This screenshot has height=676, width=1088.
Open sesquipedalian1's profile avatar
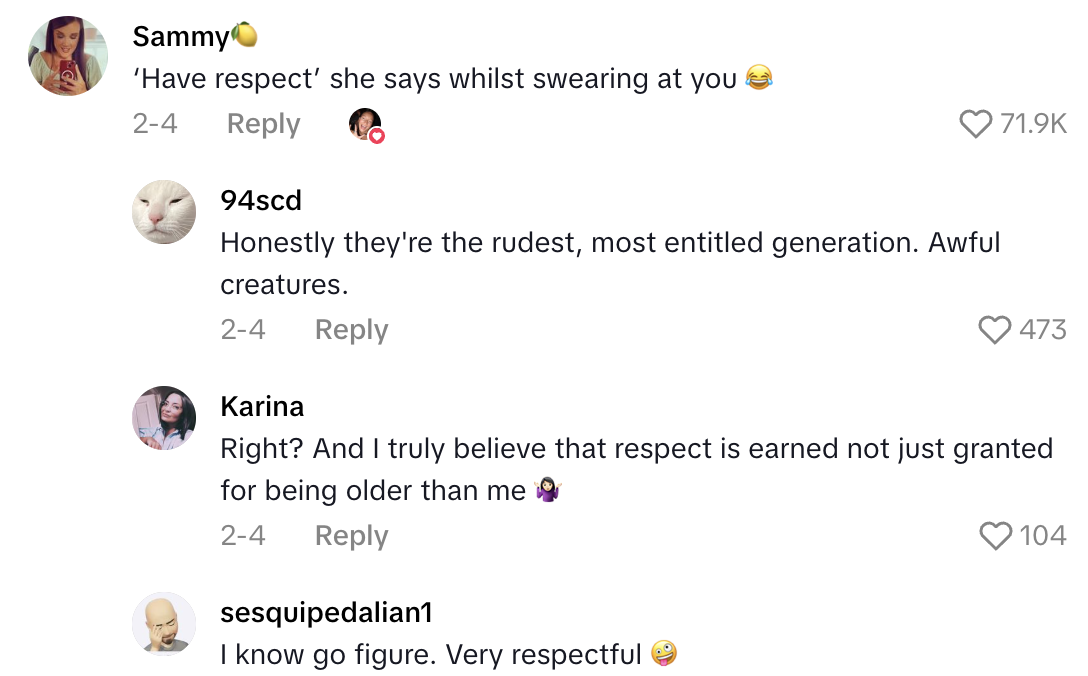tap(164, 624)
